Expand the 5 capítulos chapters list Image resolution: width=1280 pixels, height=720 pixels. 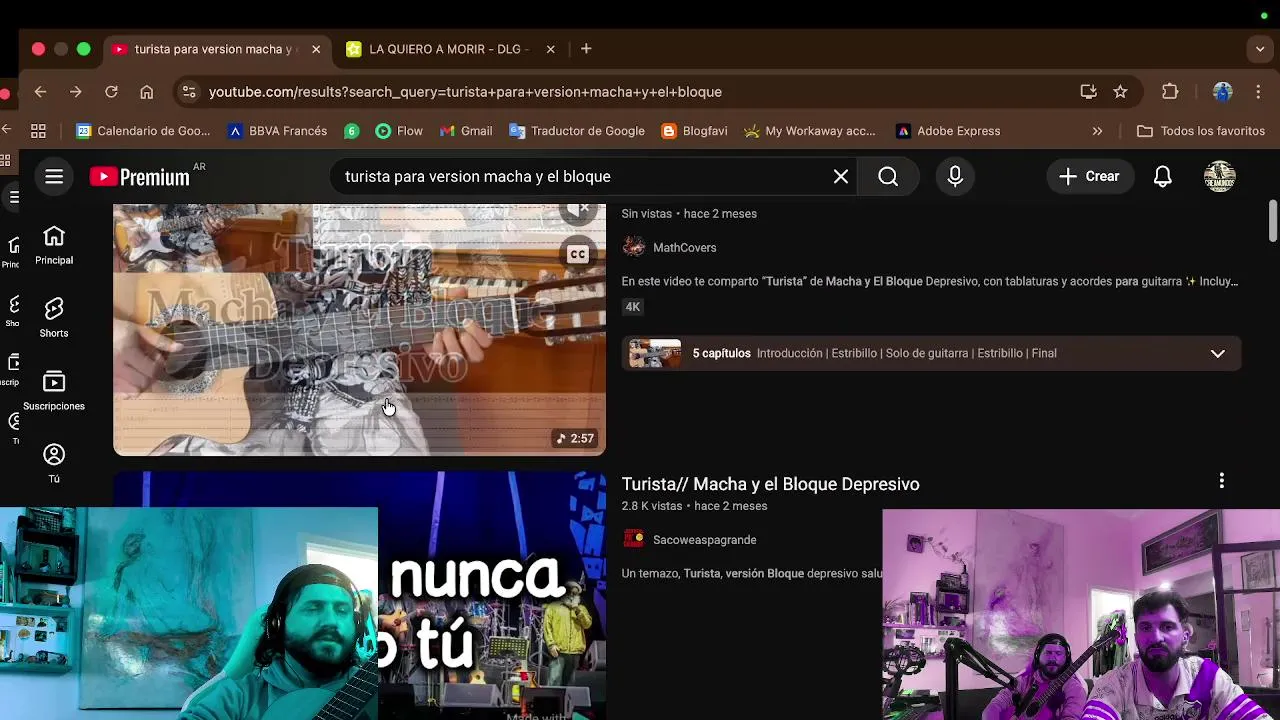[x=1217, y=353]
